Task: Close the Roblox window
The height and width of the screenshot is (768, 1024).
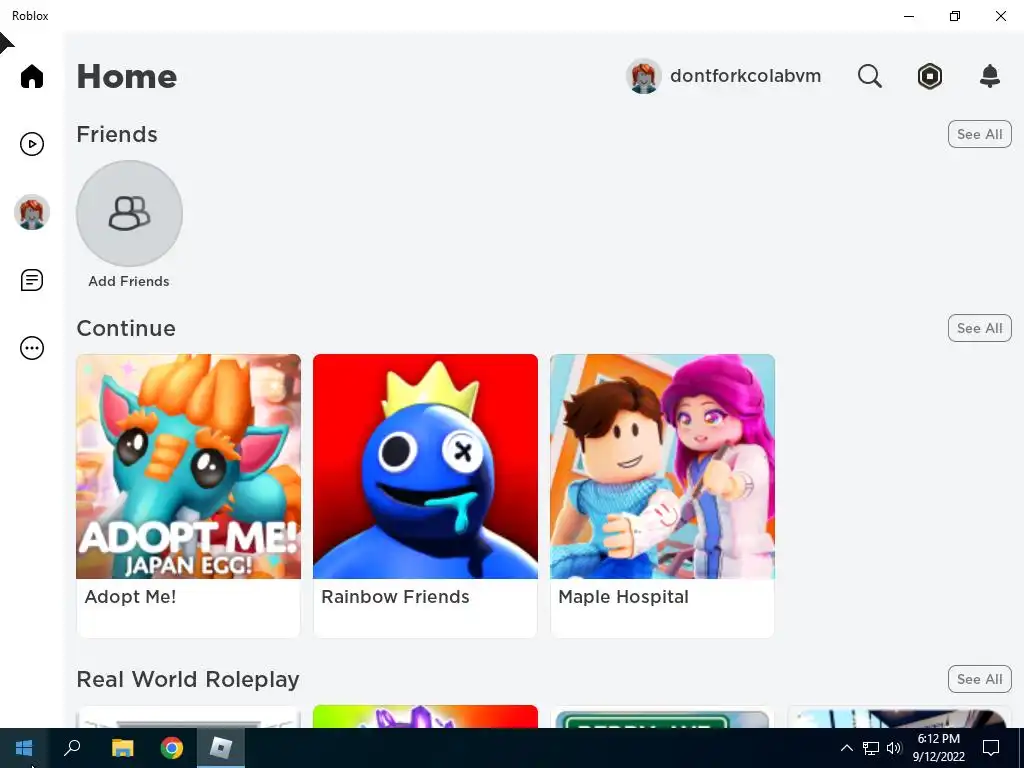Action: [1000, 16]
